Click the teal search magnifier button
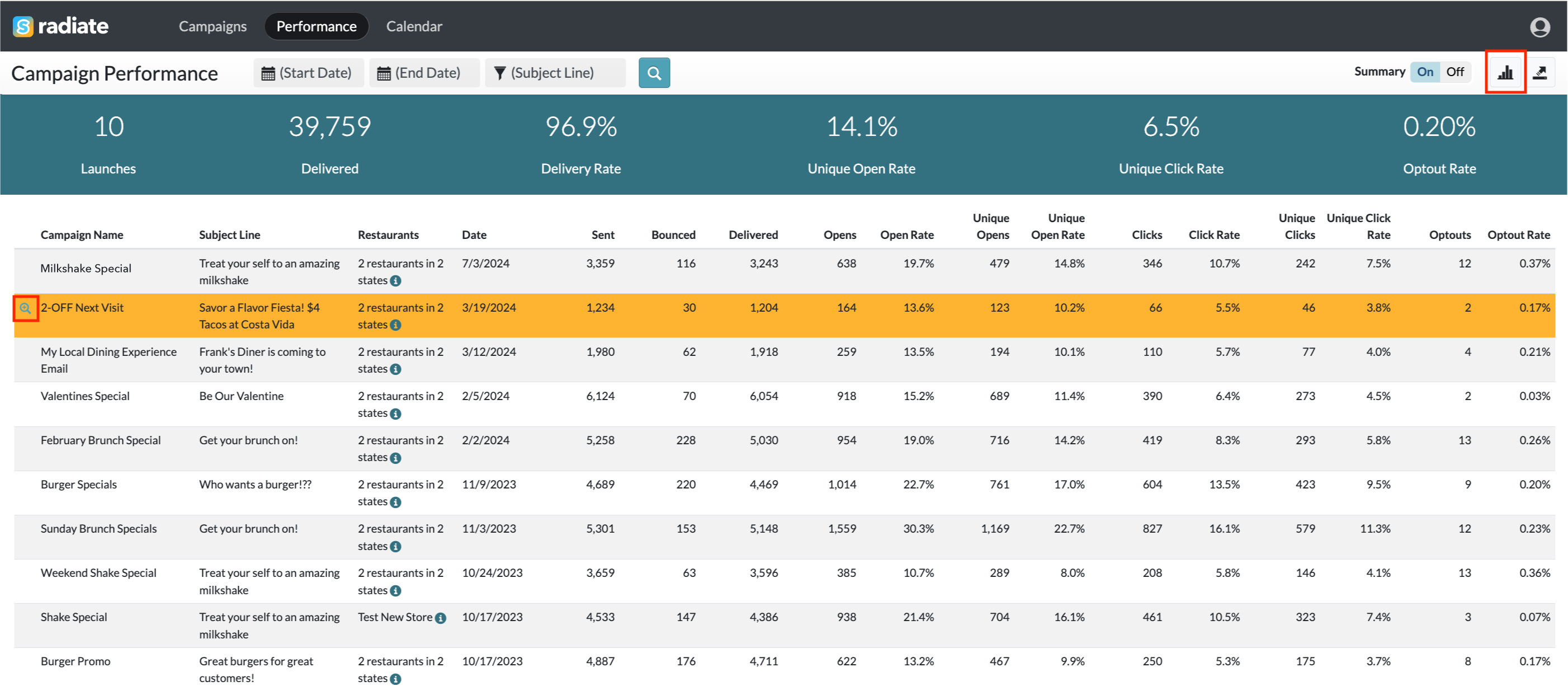Screen dimensions: 1568x686 (654, 73)
